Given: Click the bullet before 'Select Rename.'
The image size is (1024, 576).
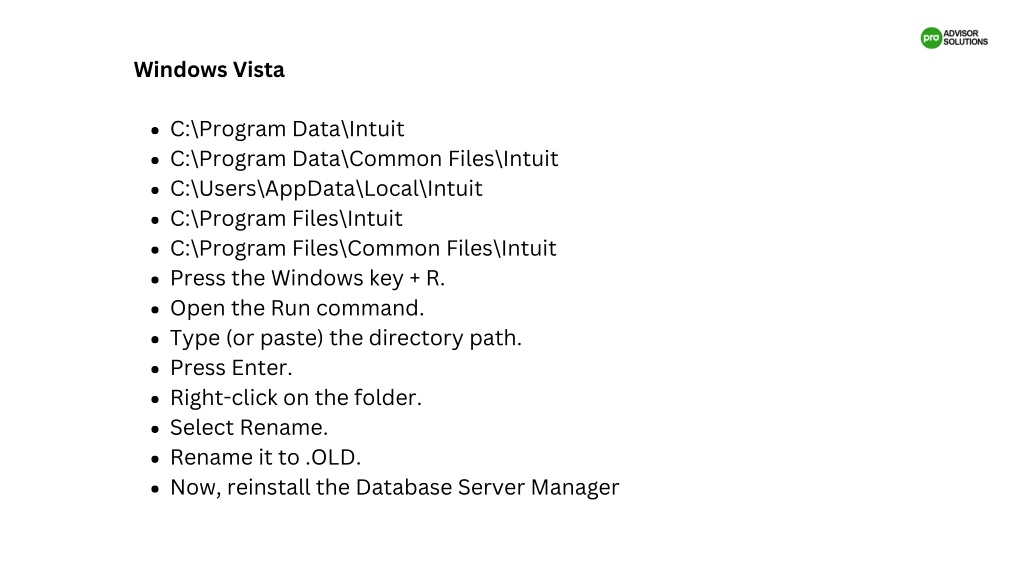Looking at the screenshot, I should [x=155, y=430].
